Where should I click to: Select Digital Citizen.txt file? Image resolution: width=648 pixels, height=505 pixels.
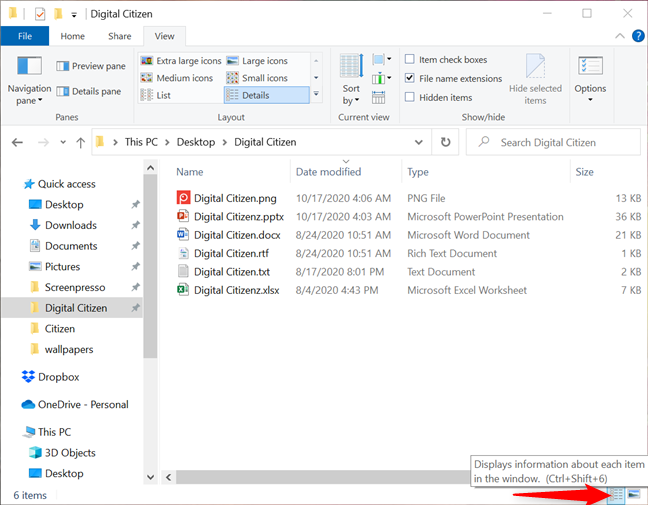pyautogui.click(x=232, y=272)
